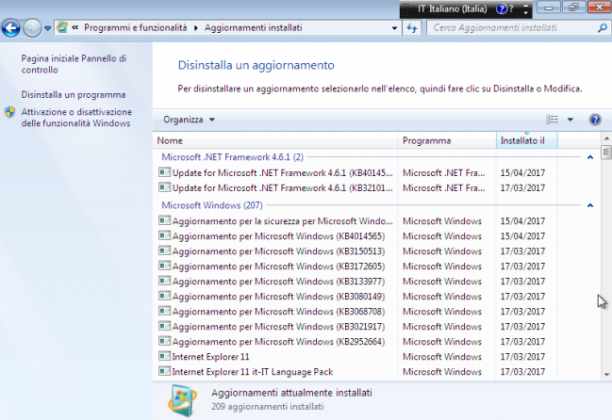
Task: Sort by the Nome column header
Action: [275, 141]
